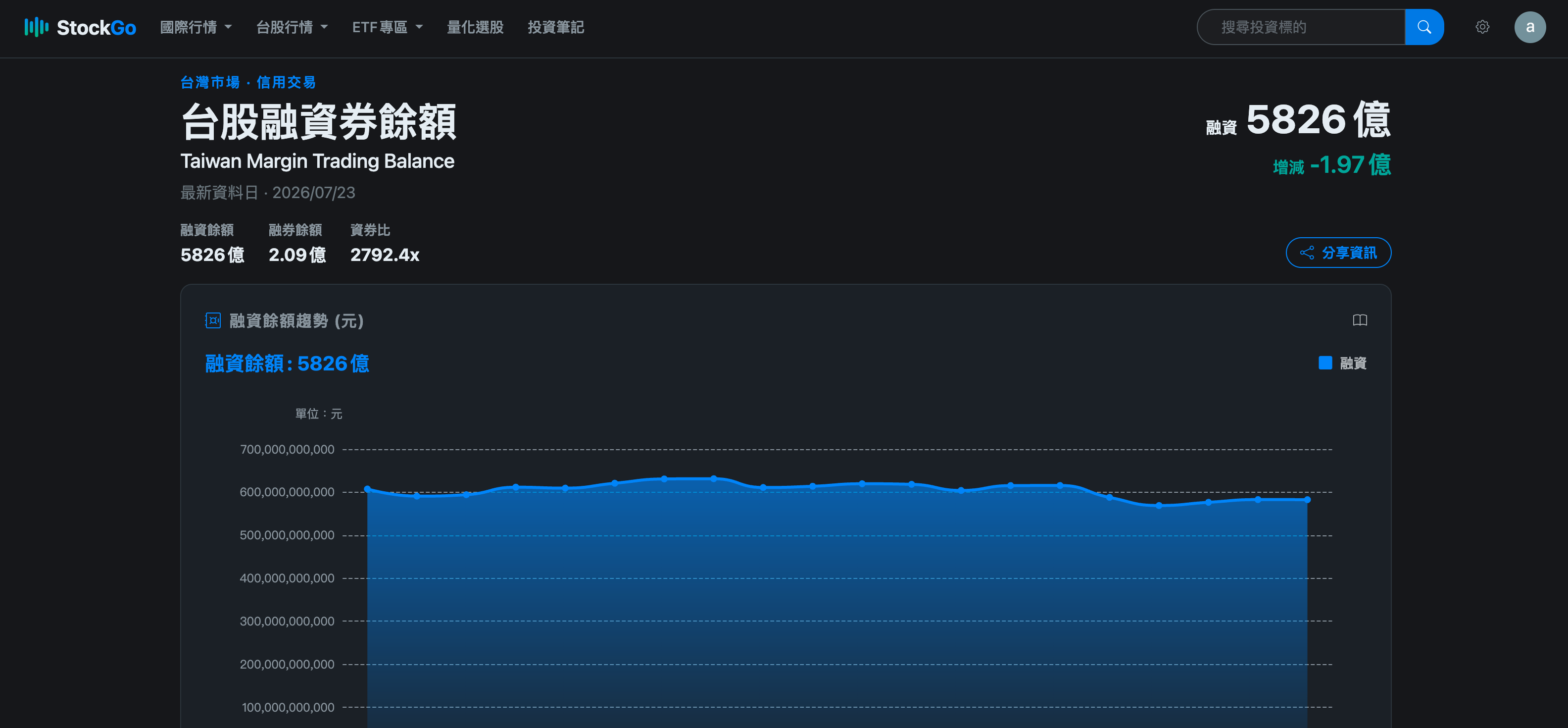This screenshot has width=1568, height=728.
Task: Click the last data point on chart line
Action: coord(1307,500)
